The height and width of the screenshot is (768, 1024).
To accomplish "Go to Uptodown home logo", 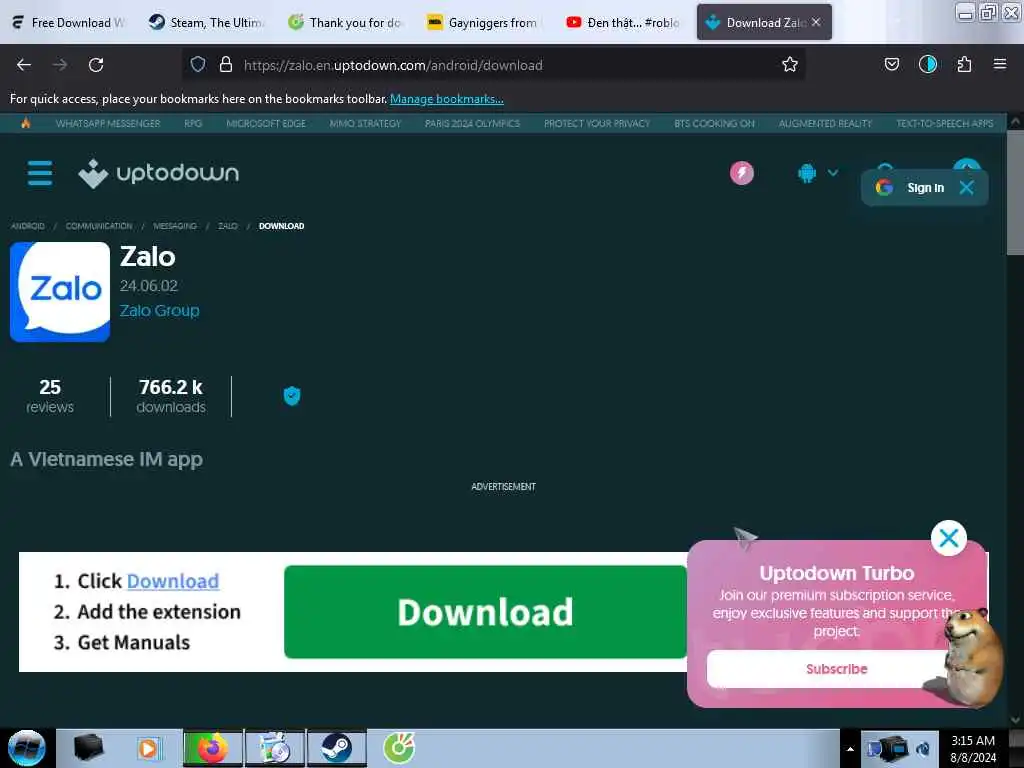I will tap(159, 173).
